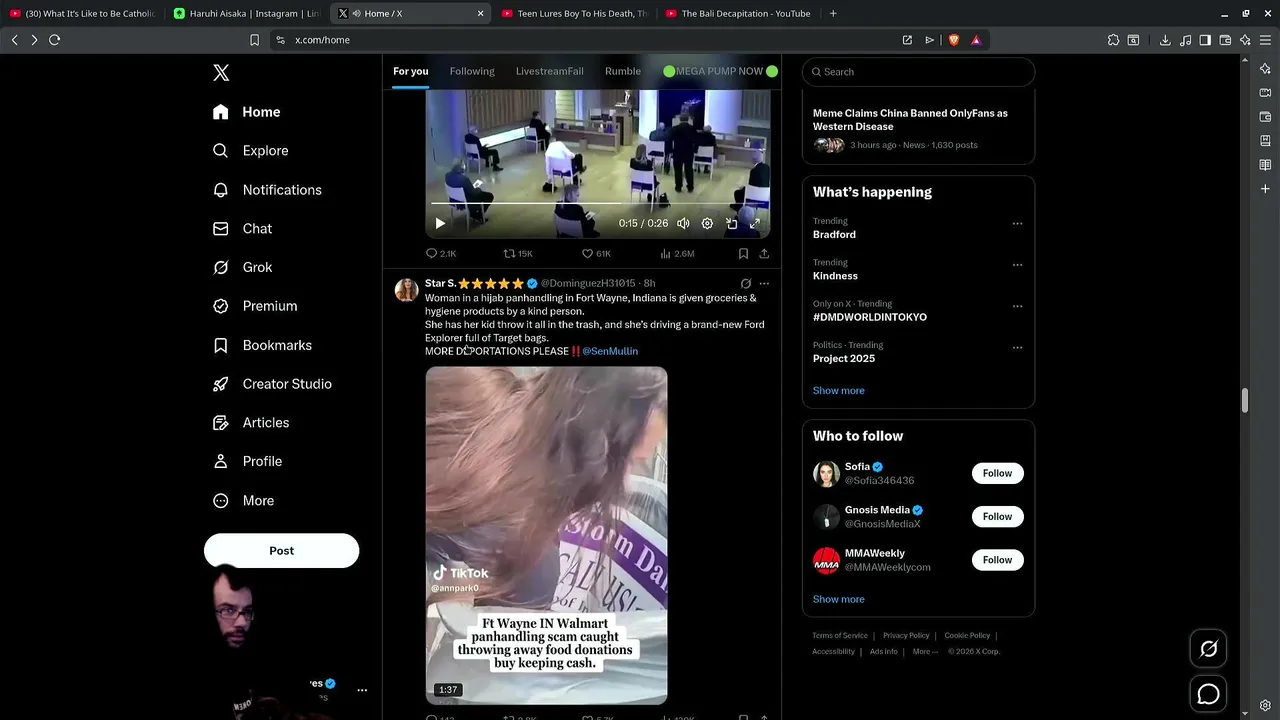Toggle picture-in-picture on the video
This screenshot has width=1280, height=720.
(x=731, y=224)
